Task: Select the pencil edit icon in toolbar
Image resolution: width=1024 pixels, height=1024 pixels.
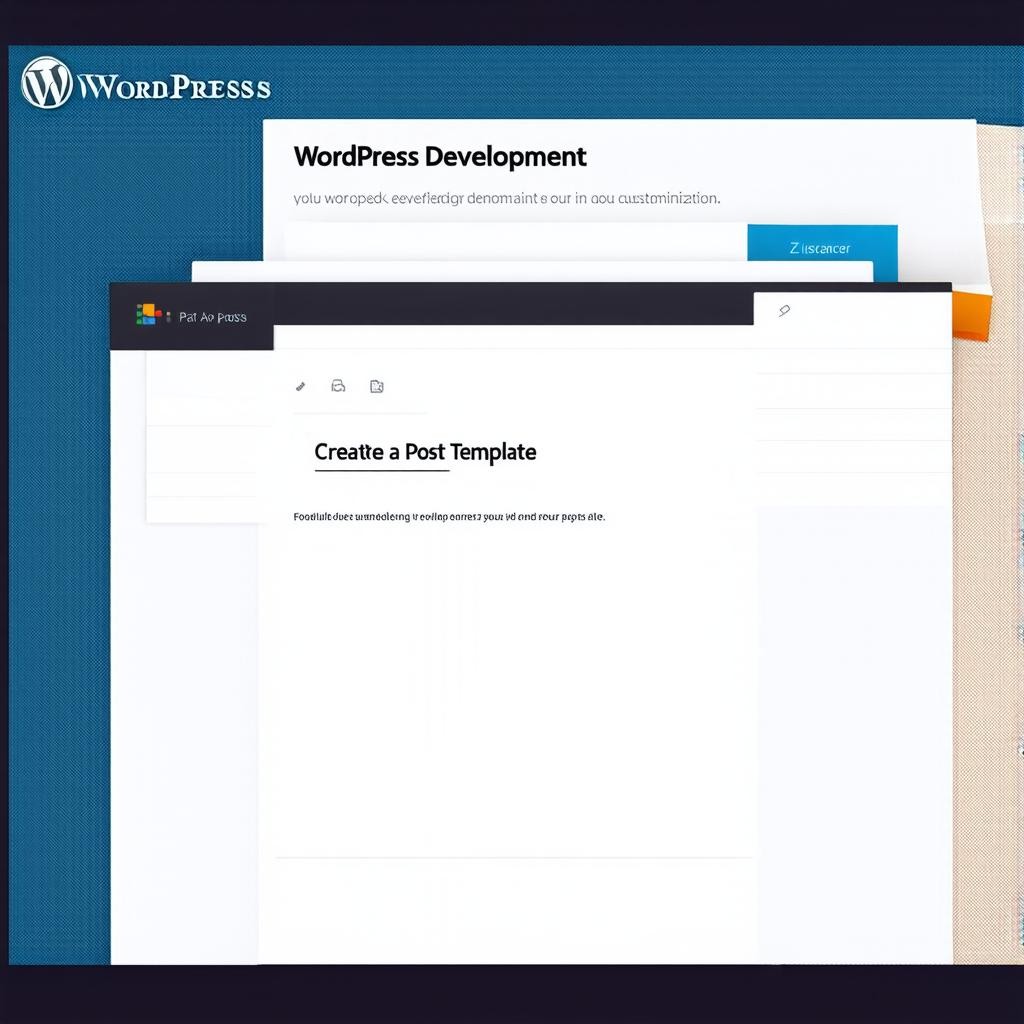Action: 301,386
